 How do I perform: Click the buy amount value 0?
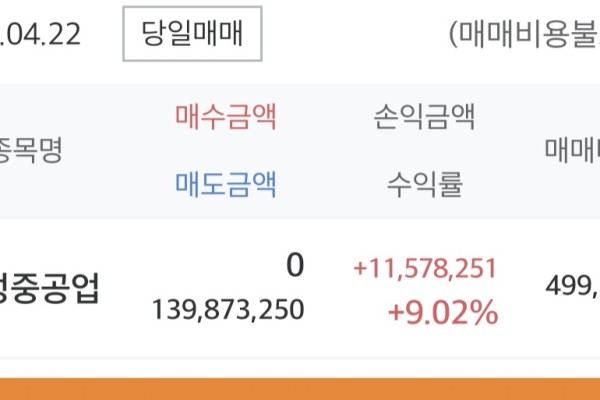coord(294,266)
